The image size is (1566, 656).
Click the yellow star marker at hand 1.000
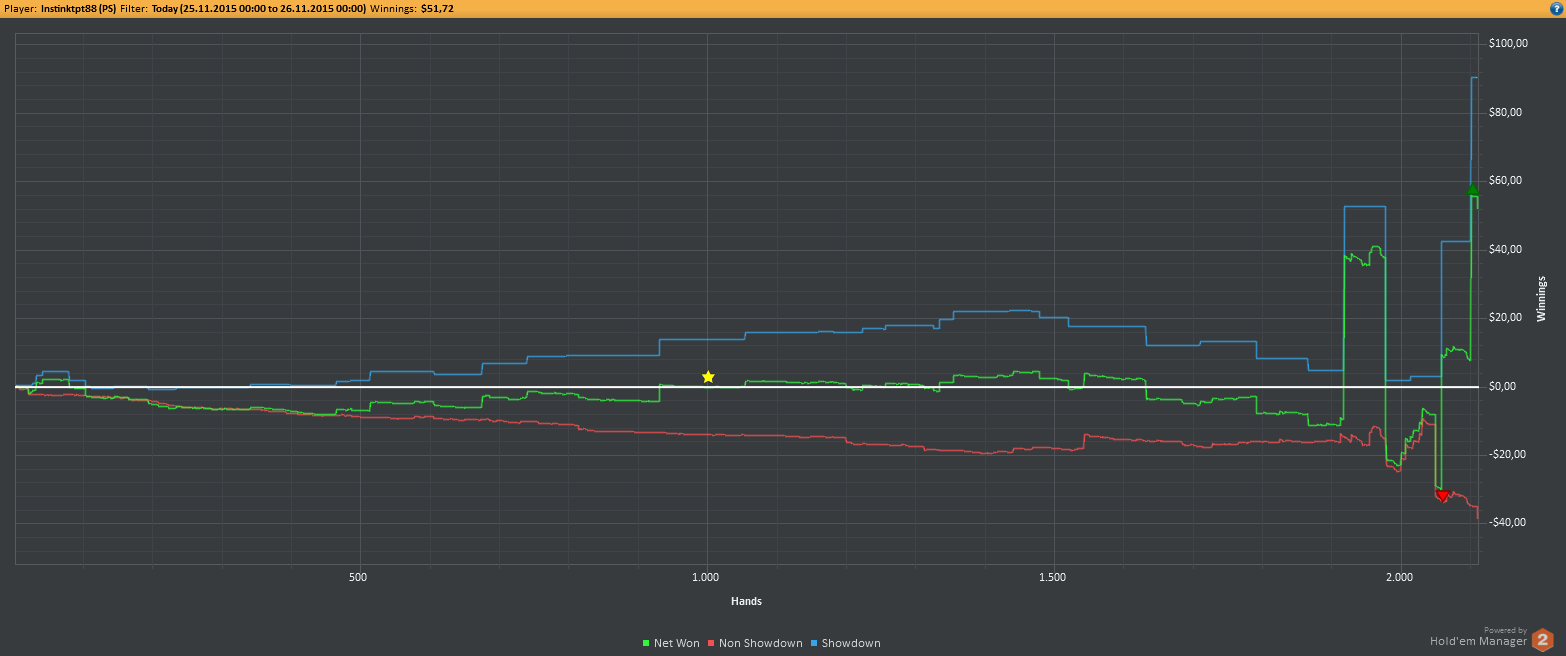(708, 377)
